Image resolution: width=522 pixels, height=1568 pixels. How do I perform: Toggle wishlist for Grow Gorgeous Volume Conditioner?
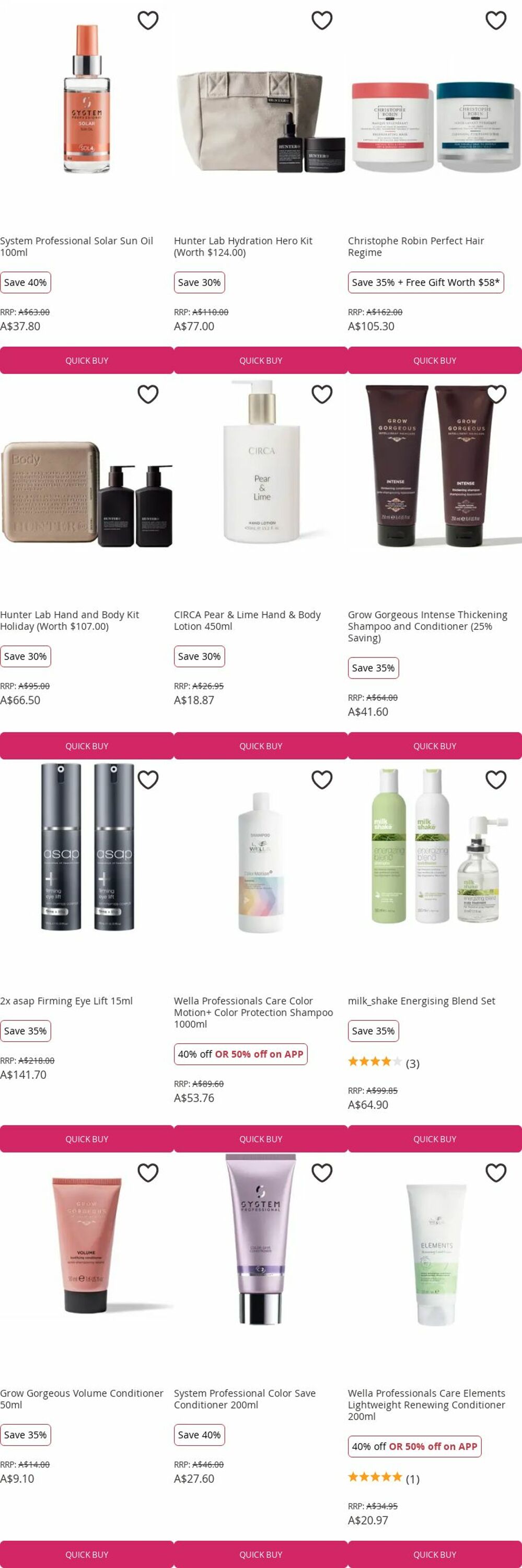(x=148, y=1172)
